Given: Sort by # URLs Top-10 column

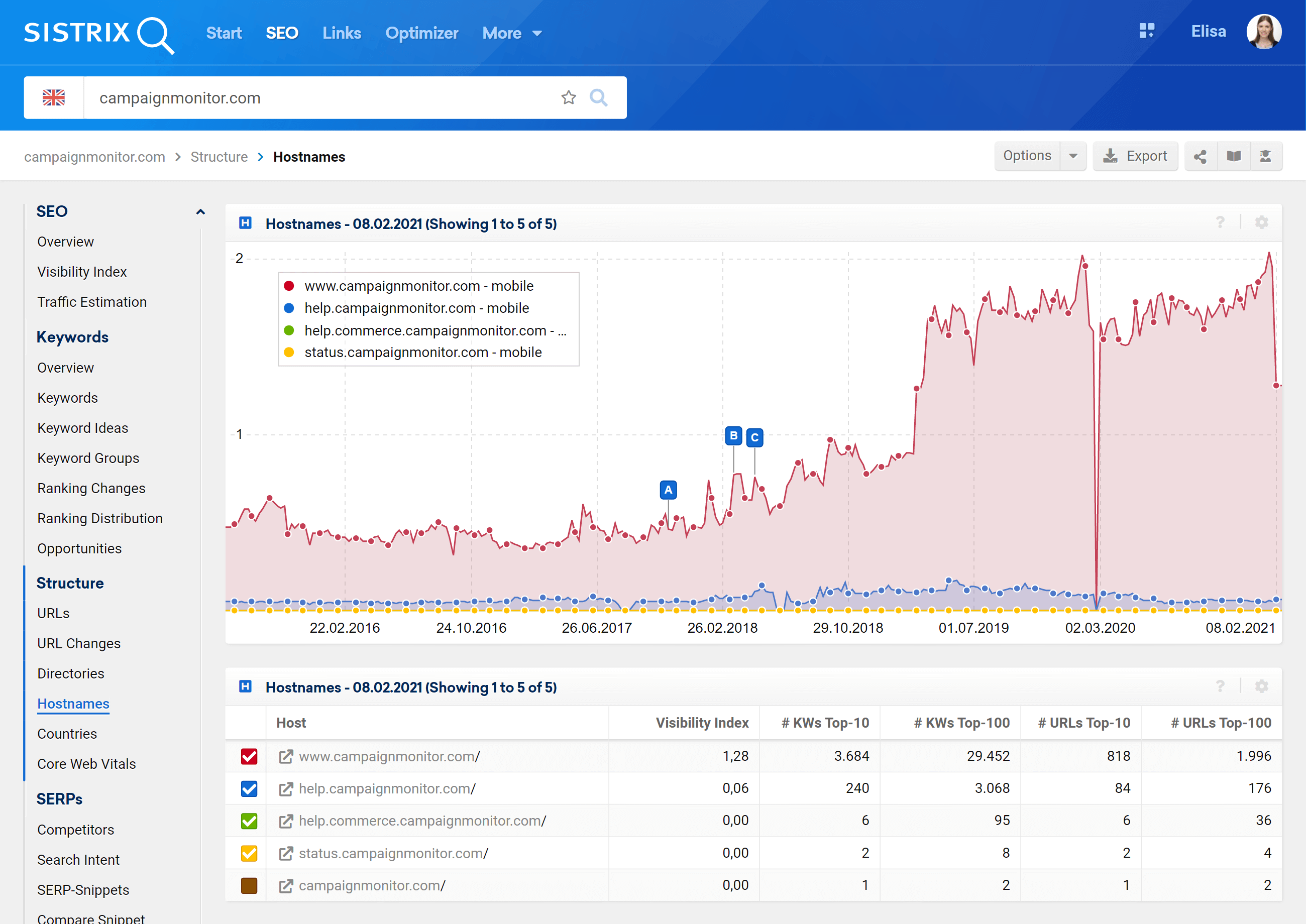Looking at the screenshot, I should point(1084,723).
